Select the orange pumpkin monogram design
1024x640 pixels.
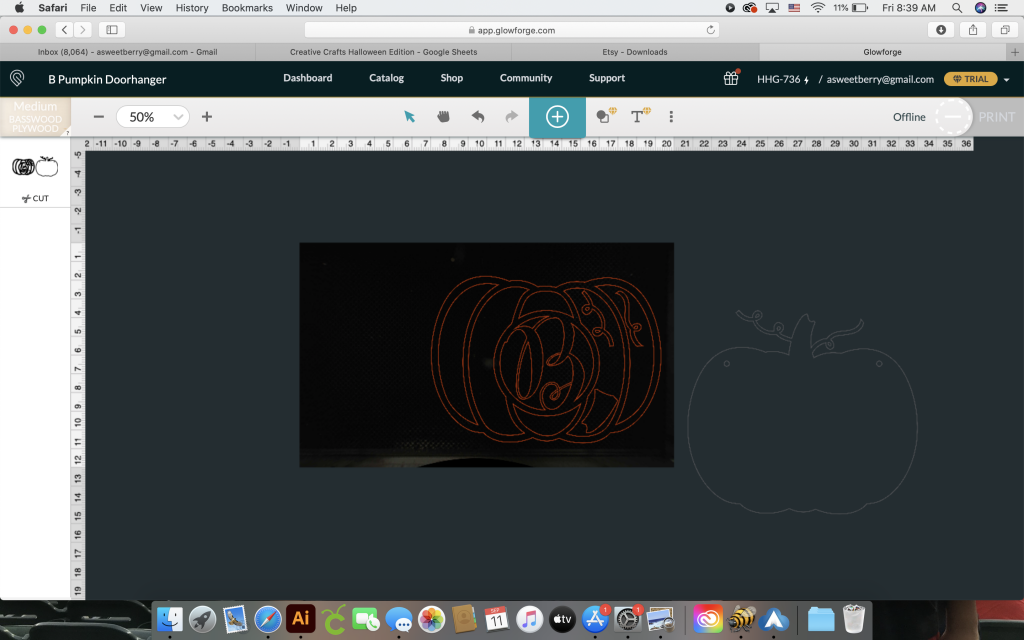(x=546, y=358)
